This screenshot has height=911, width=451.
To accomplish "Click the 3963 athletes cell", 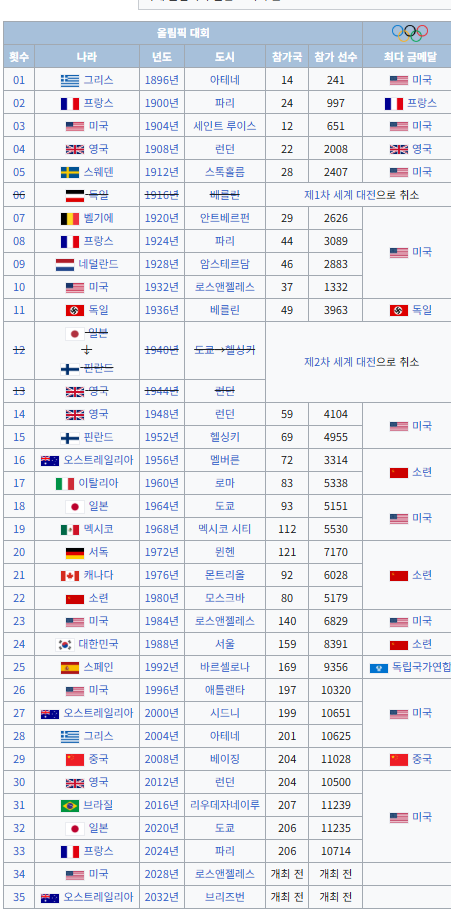I will (x=335, y=310).
